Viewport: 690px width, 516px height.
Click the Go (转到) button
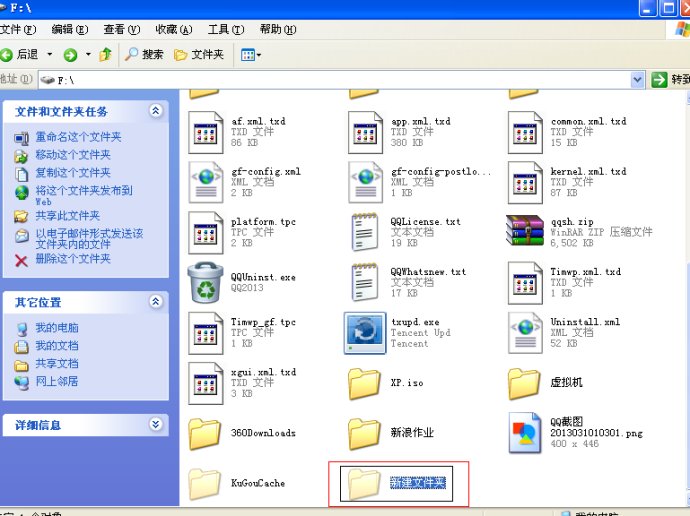[x=670, y=80]
